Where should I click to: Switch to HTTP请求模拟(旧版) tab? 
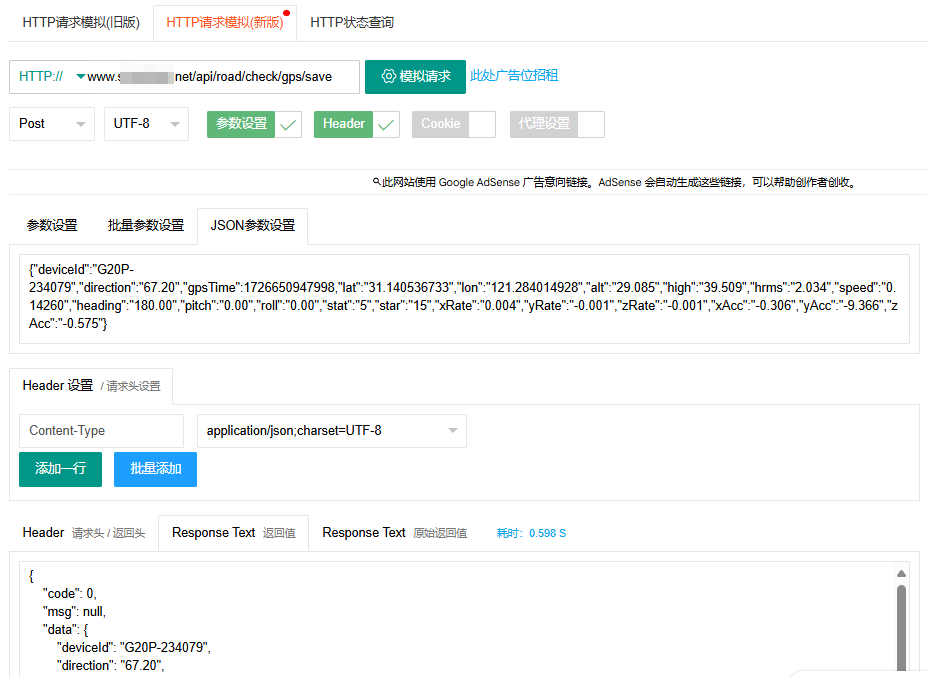81,22
